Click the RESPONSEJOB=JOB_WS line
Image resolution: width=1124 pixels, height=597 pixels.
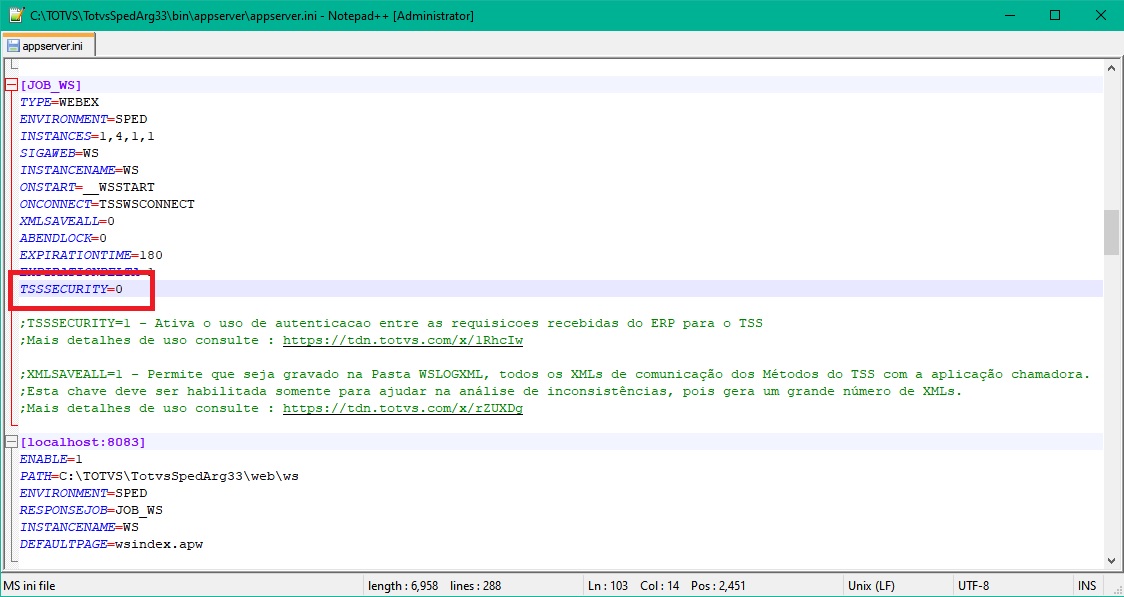(91, 510)
